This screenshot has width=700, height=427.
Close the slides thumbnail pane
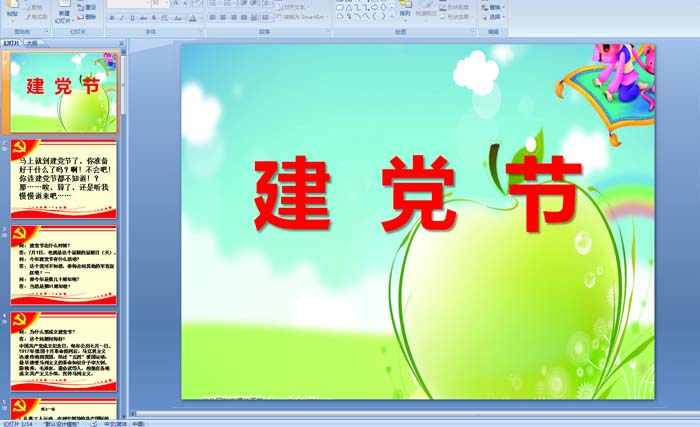(121, 43)
